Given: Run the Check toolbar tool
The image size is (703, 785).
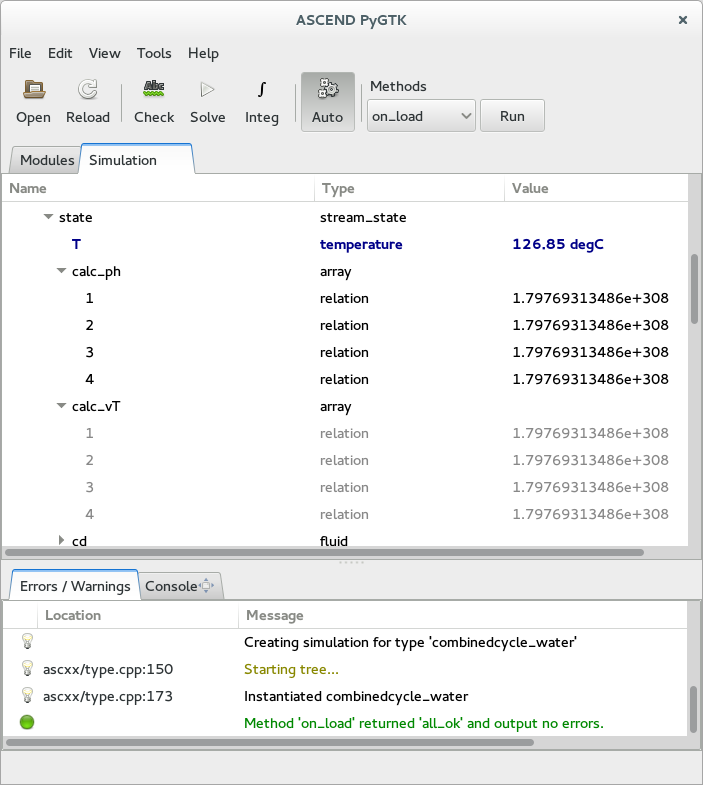Looking at the screenshot, I should pyautogui.click(x=154, y=91).
